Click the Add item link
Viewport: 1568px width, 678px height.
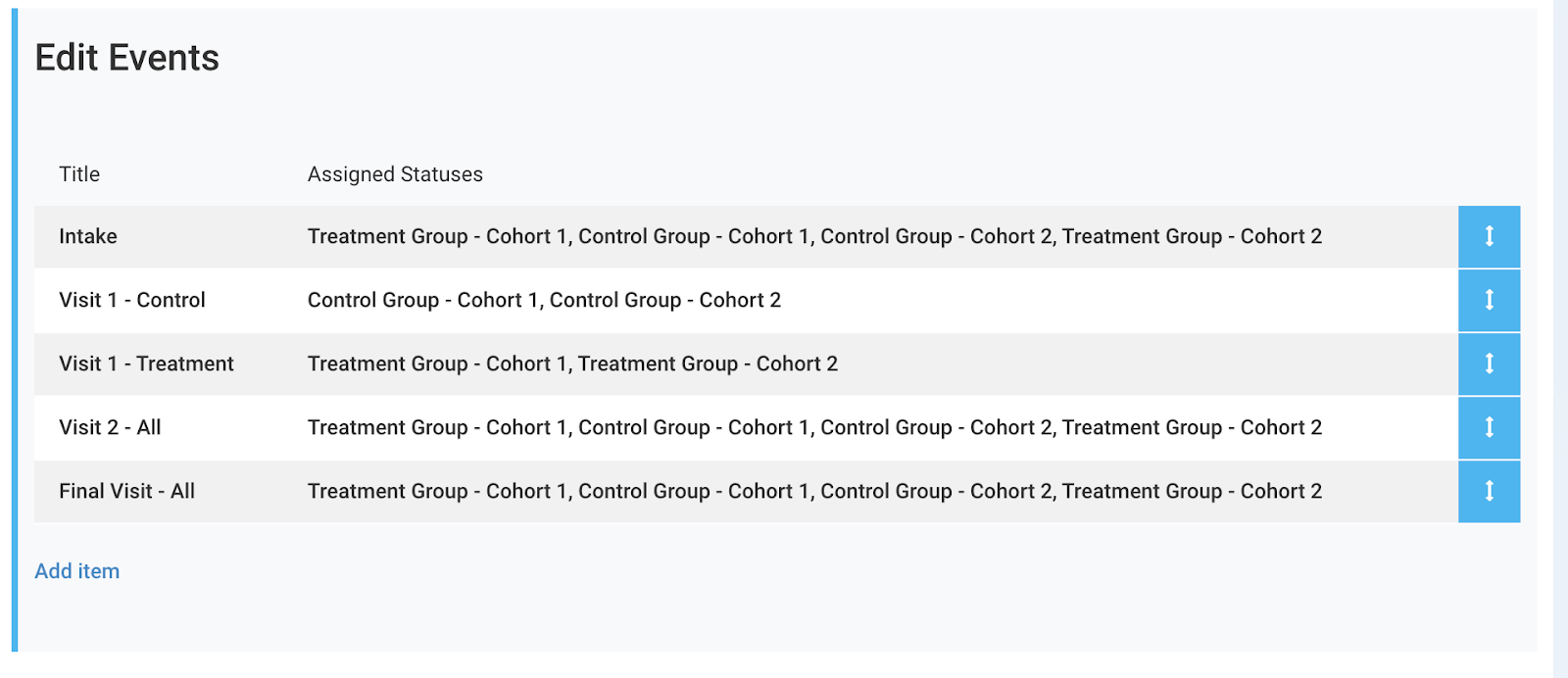point(76,571)
